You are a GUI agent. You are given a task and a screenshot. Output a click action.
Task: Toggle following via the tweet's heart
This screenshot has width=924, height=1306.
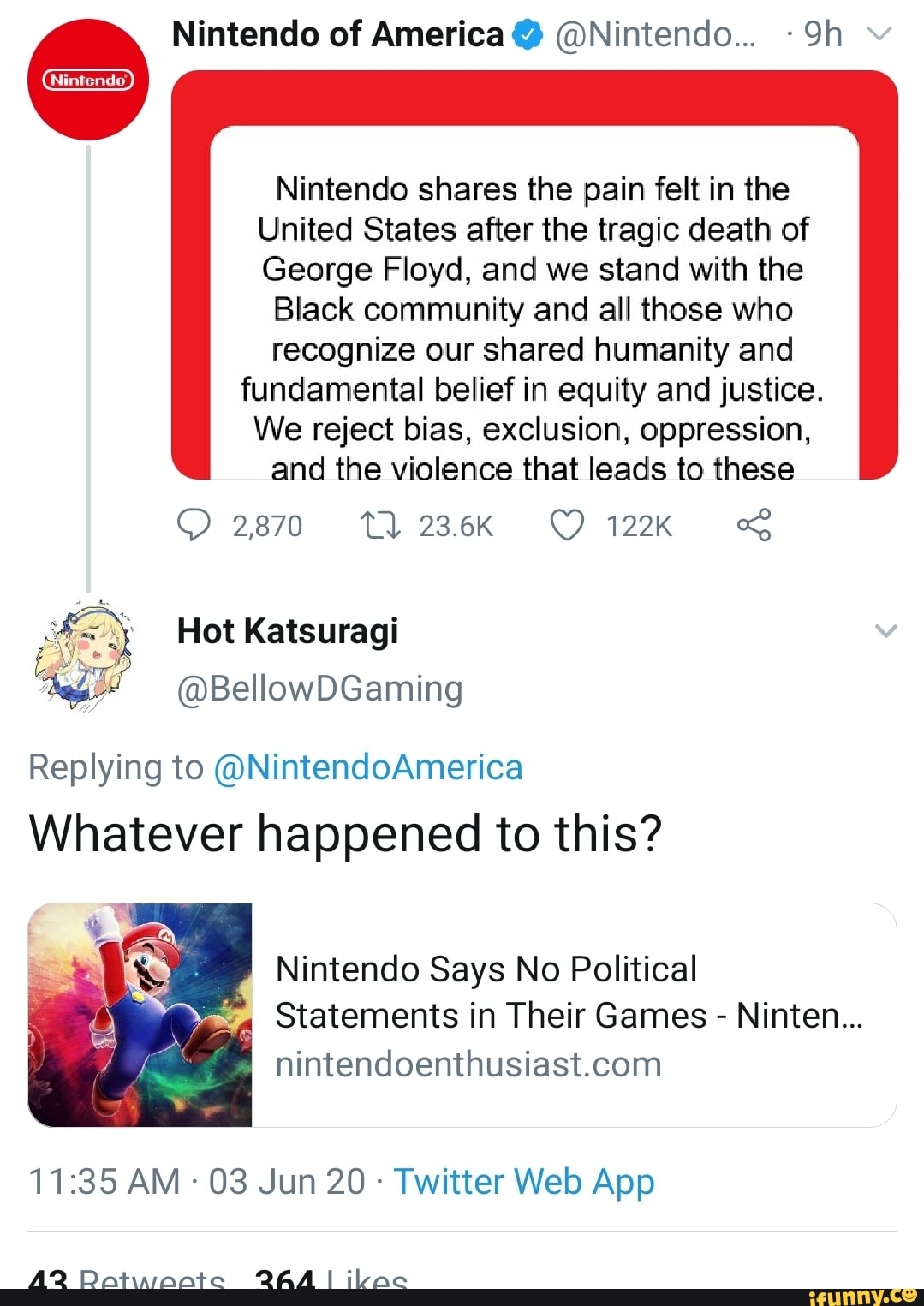(569, 526)
